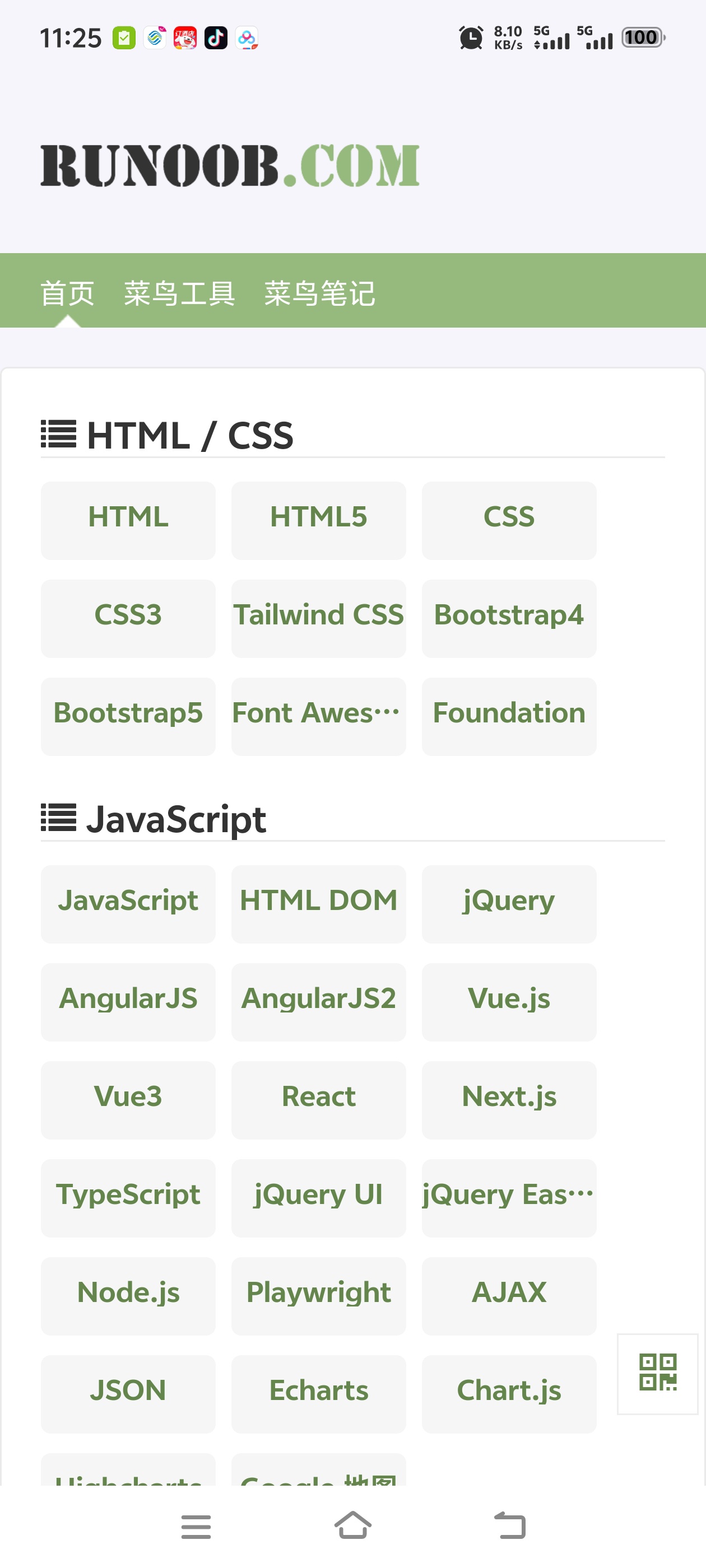Image resolution: width=706 pixels, height=1568 pixels.
Task: Open the AngularJS tutorial
Action: point(128,1002)
